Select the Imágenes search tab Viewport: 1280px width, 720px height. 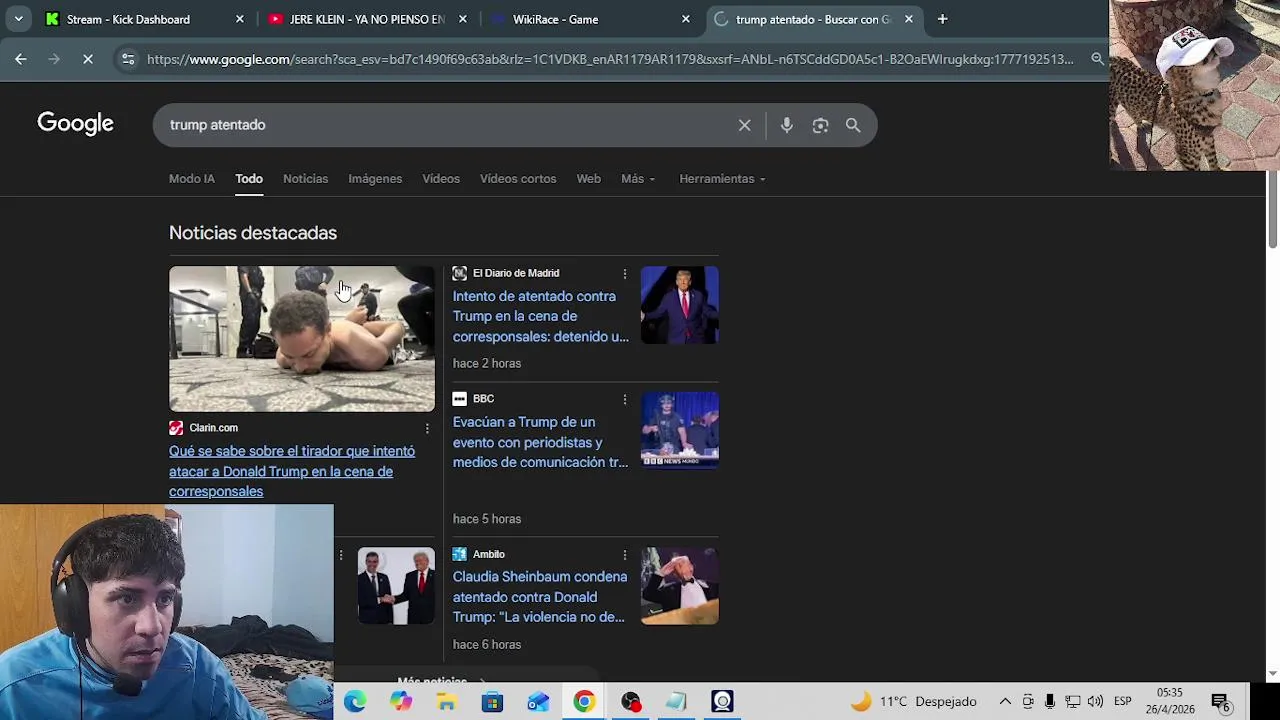375,179
